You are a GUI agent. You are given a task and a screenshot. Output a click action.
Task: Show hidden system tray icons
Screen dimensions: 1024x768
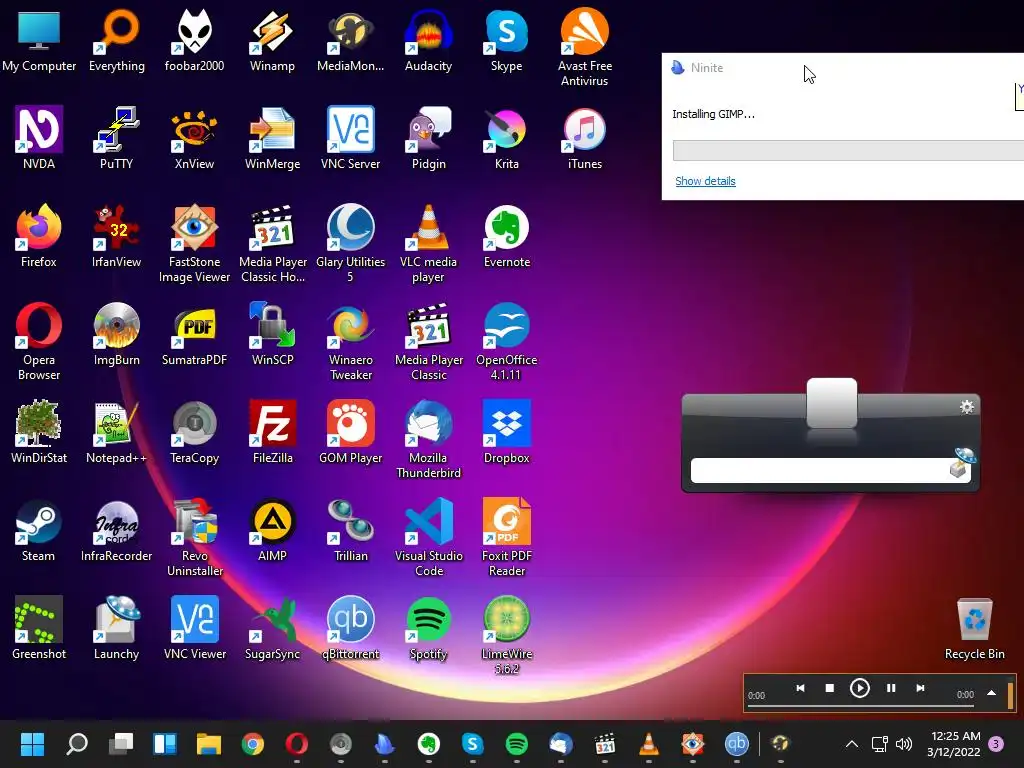(852, 744)
